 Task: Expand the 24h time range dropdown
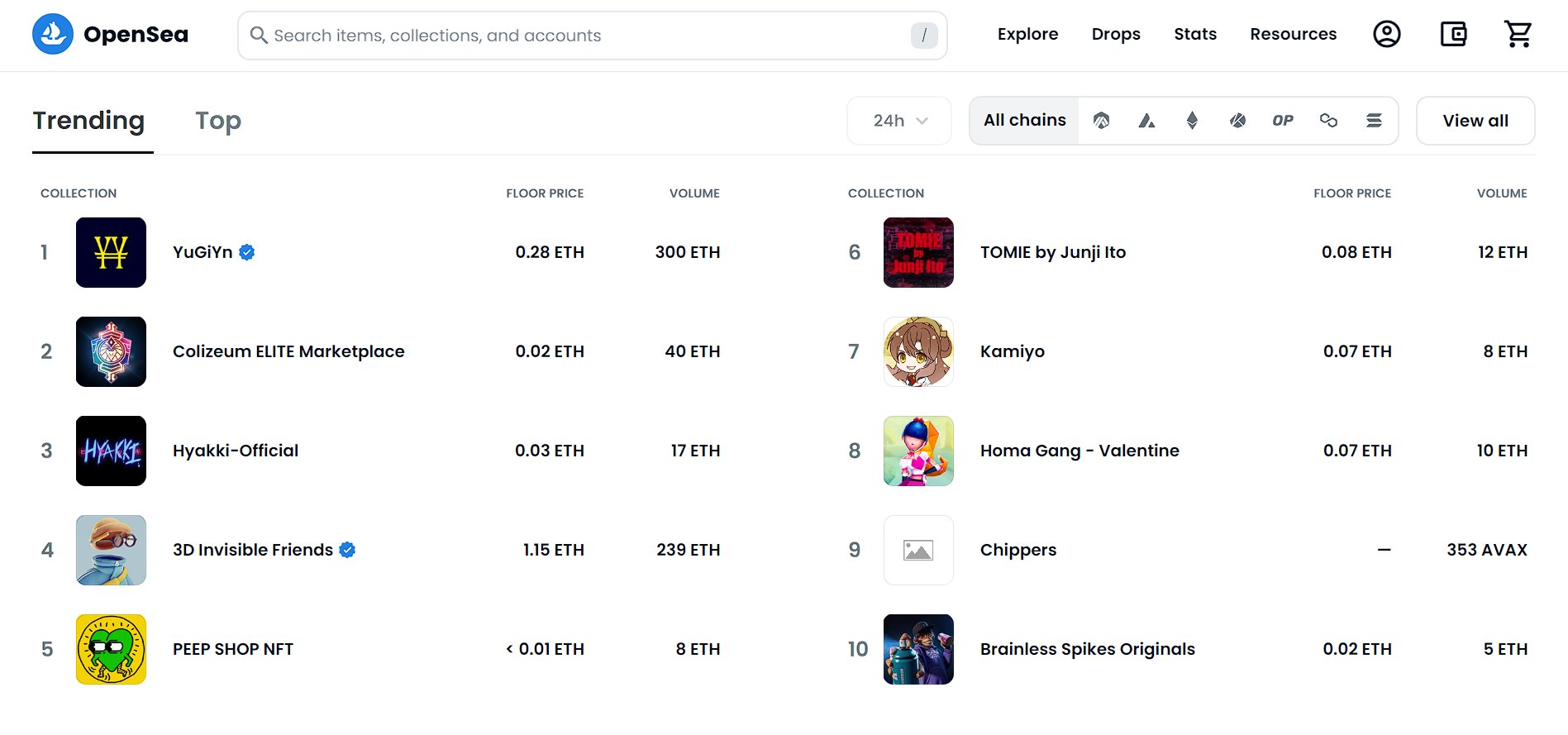(x=899, y=121)
